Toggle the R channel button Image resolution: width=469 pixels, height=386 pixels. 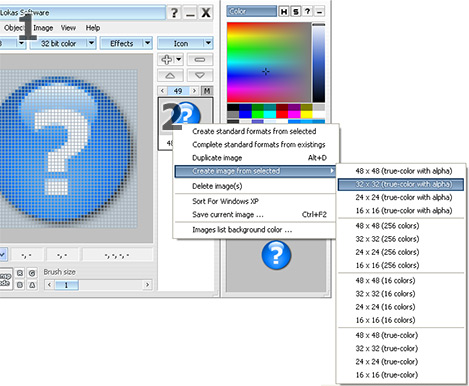pos(20,273)
